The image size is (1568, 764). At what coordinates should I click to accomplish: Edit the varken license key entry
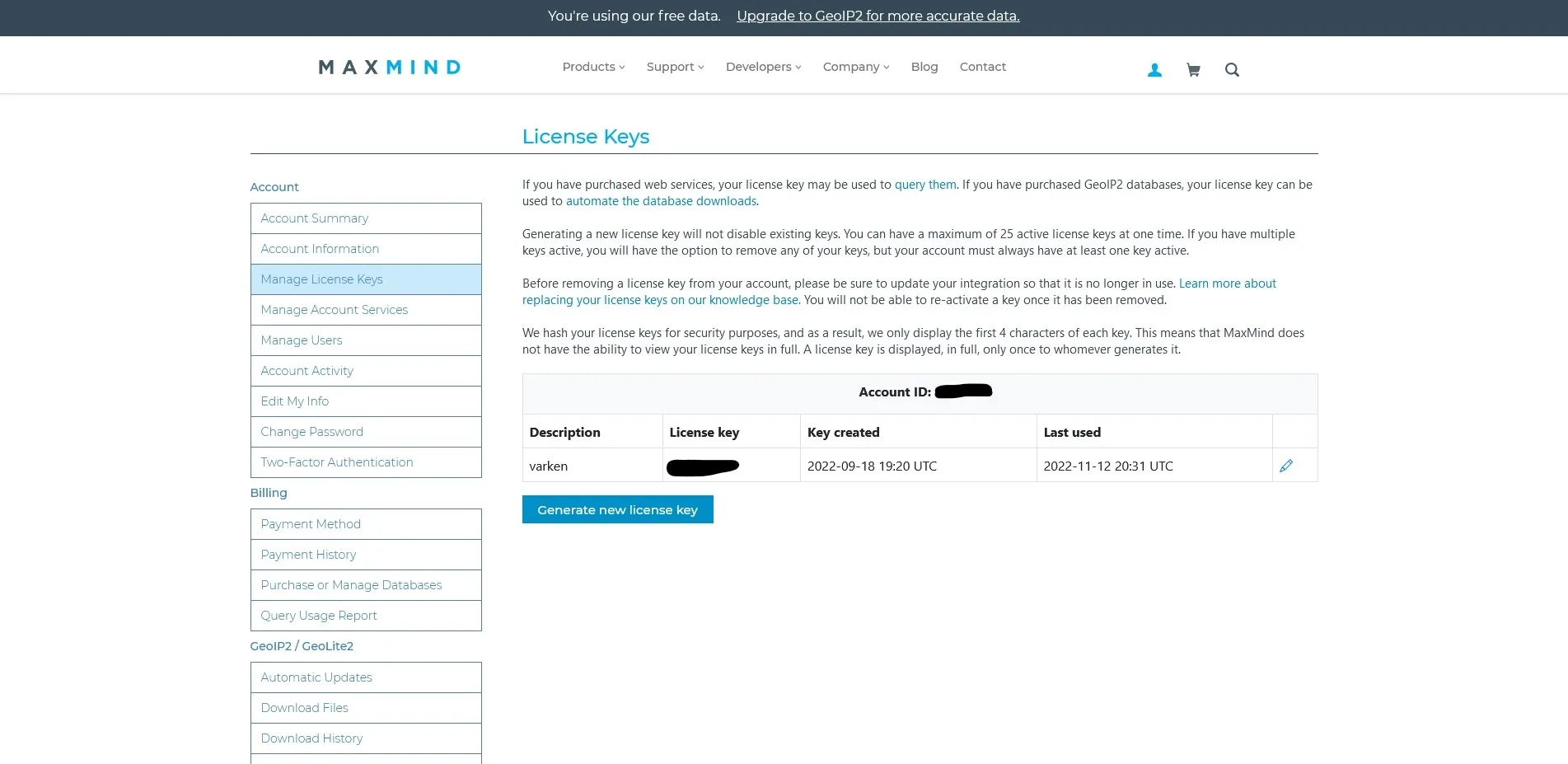pos(1286,466)
